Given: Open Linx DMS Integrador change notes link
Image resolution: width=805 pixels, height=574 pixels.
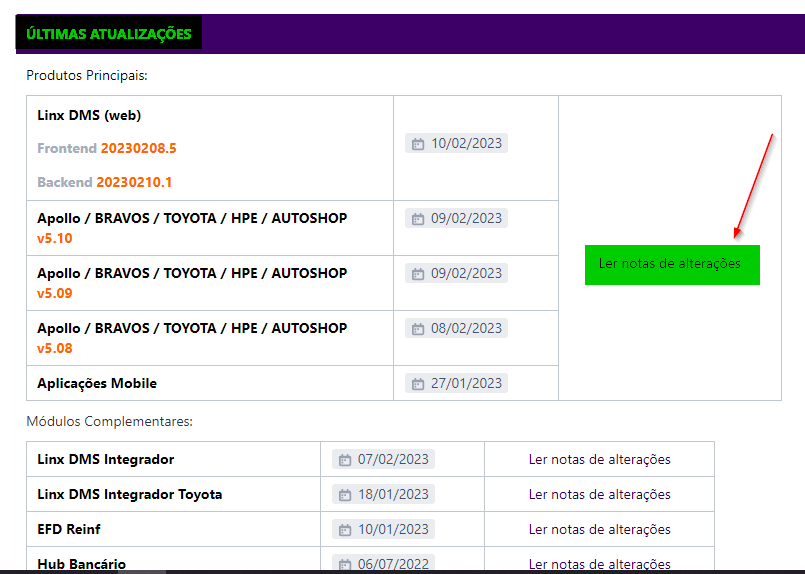Looking at the screenshot, I should pyautogui.click(x=600, y=459).
